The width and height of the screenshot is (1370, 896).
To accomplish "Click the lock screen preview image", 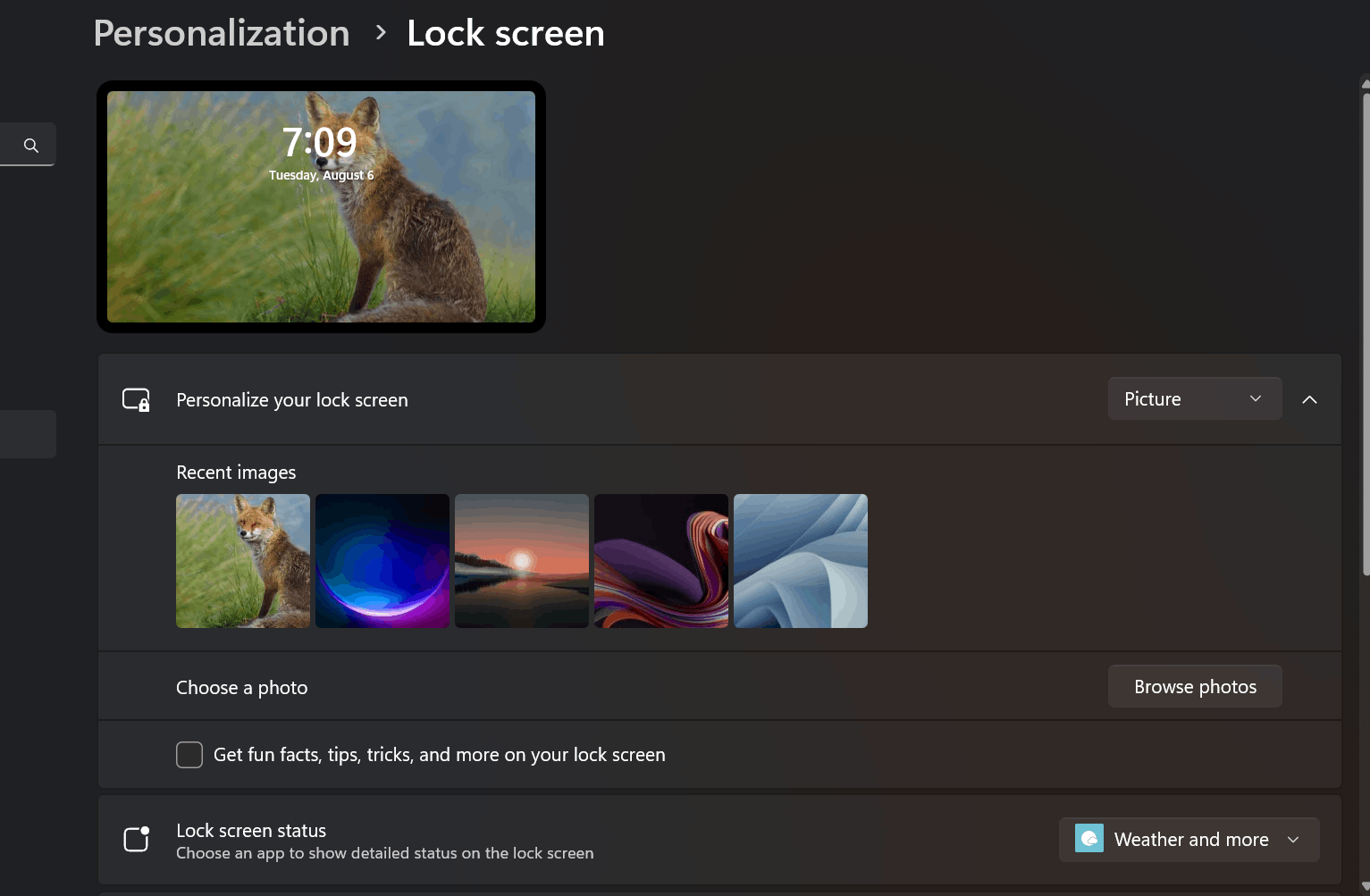I will (321, 206).
